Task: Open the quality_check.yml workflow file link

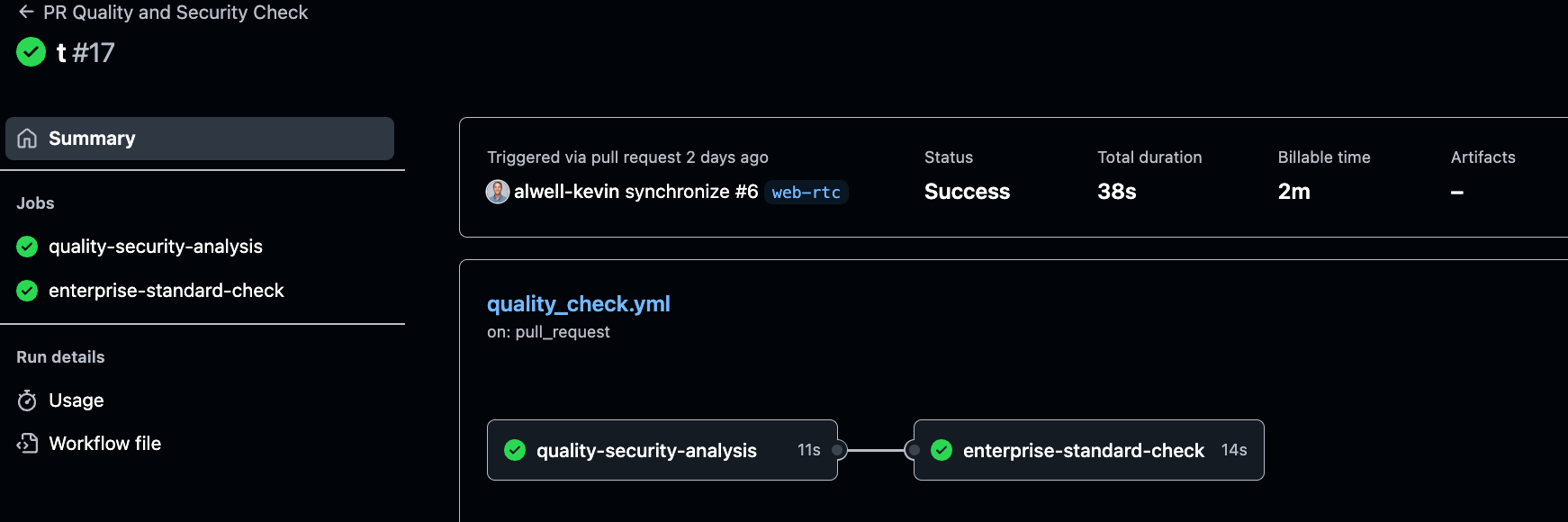Action: pyautogui.click(x=579, y=303)
